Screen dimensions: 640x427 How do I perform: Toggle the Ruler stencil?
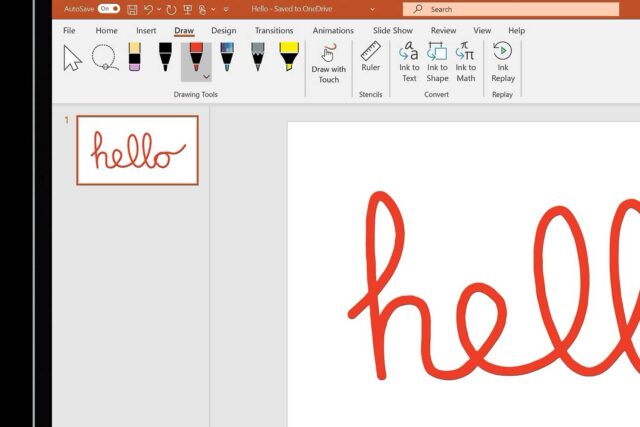[371, 56]
